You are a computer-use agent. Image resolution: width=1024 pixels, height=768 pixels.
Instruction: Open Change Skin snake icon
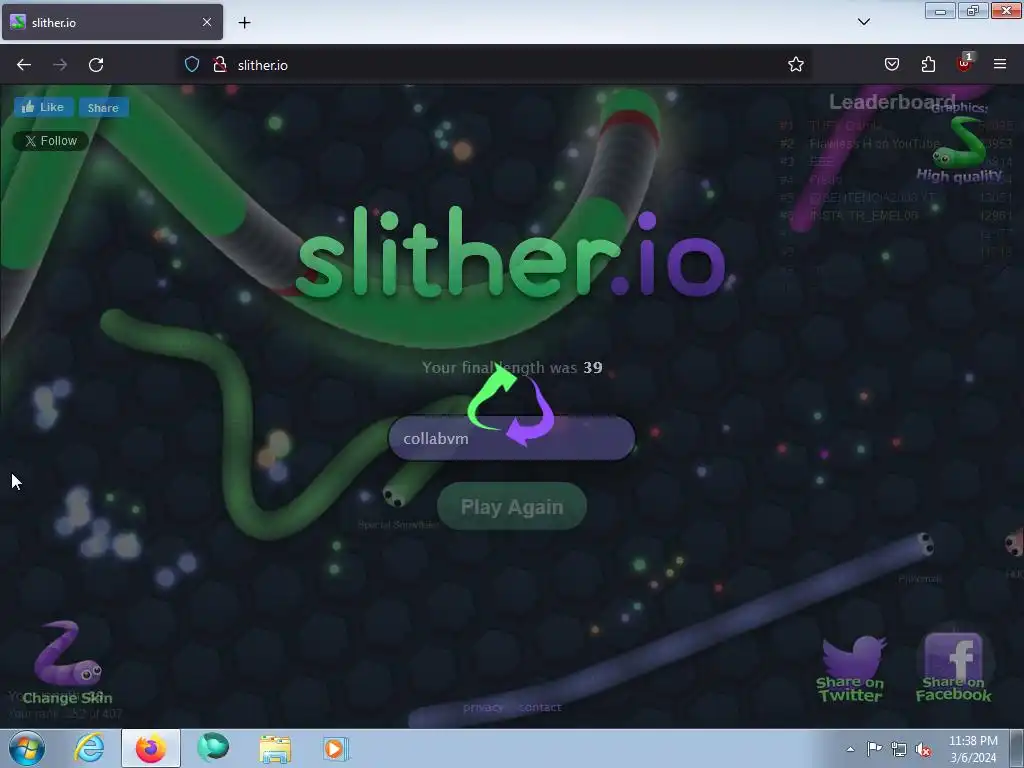67,662
